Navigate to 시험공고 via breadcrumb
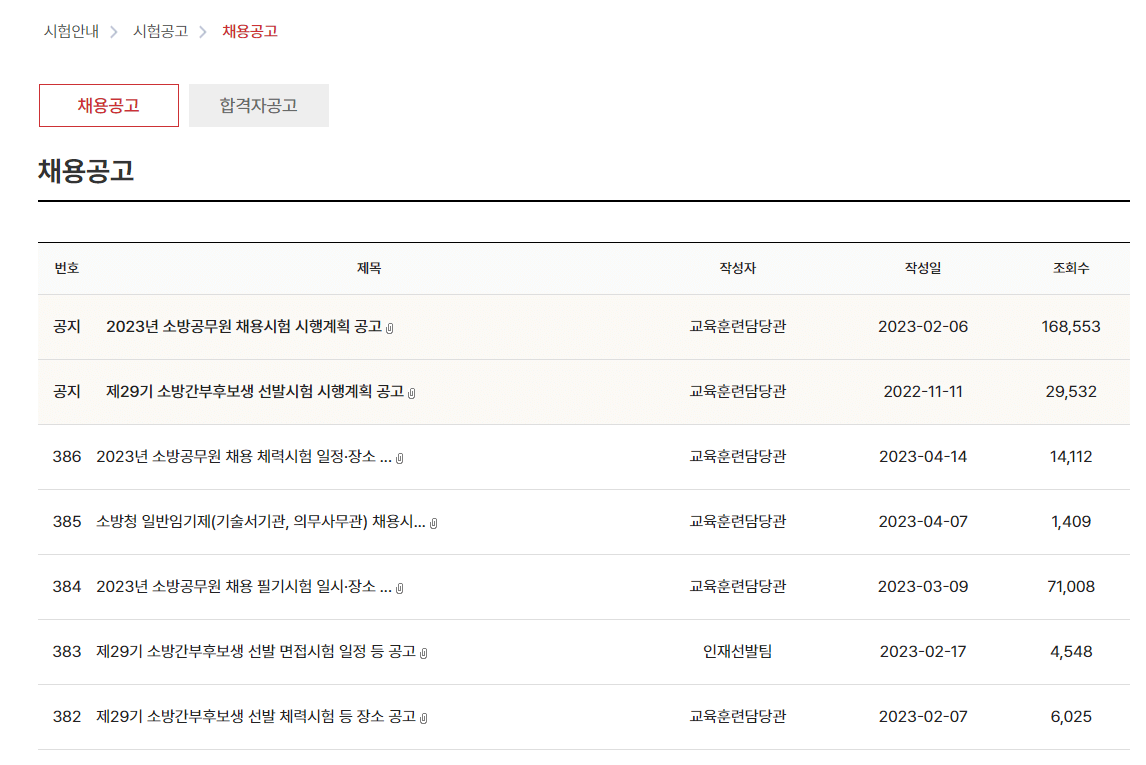 [160, 31]
